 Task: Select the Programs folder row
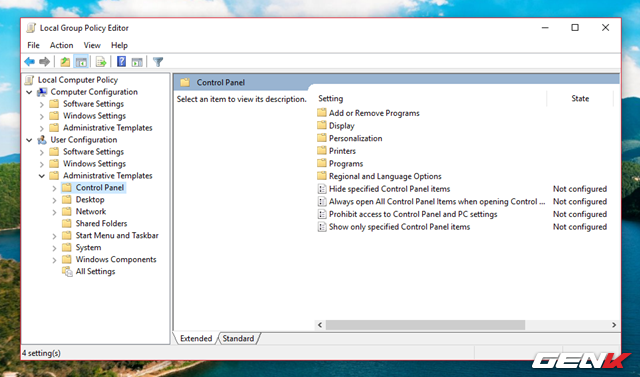(346, 164)
